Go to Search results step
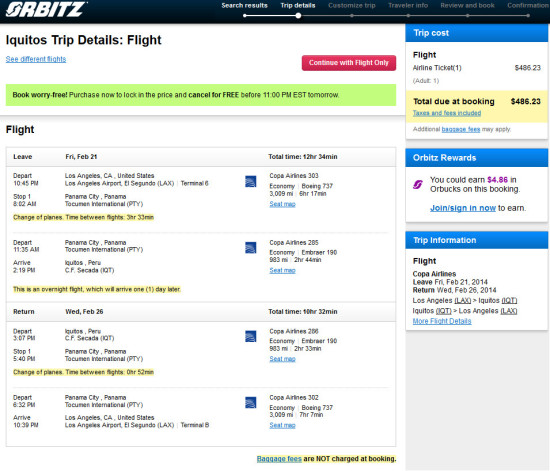Viewport: 550px width, 471px height. tap(244, 6)
